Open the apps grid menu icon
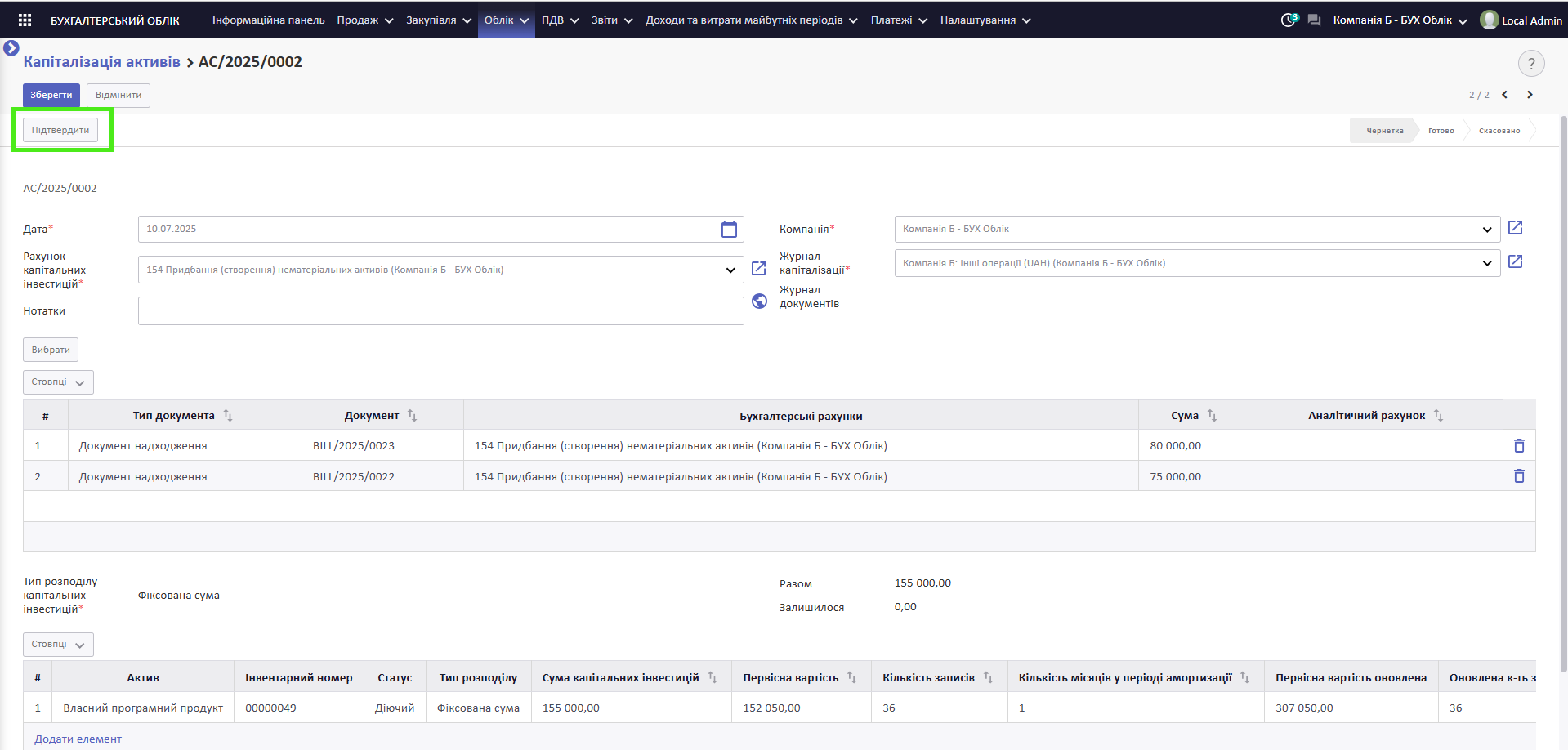 pyautogui.click(x=25, y=20)
